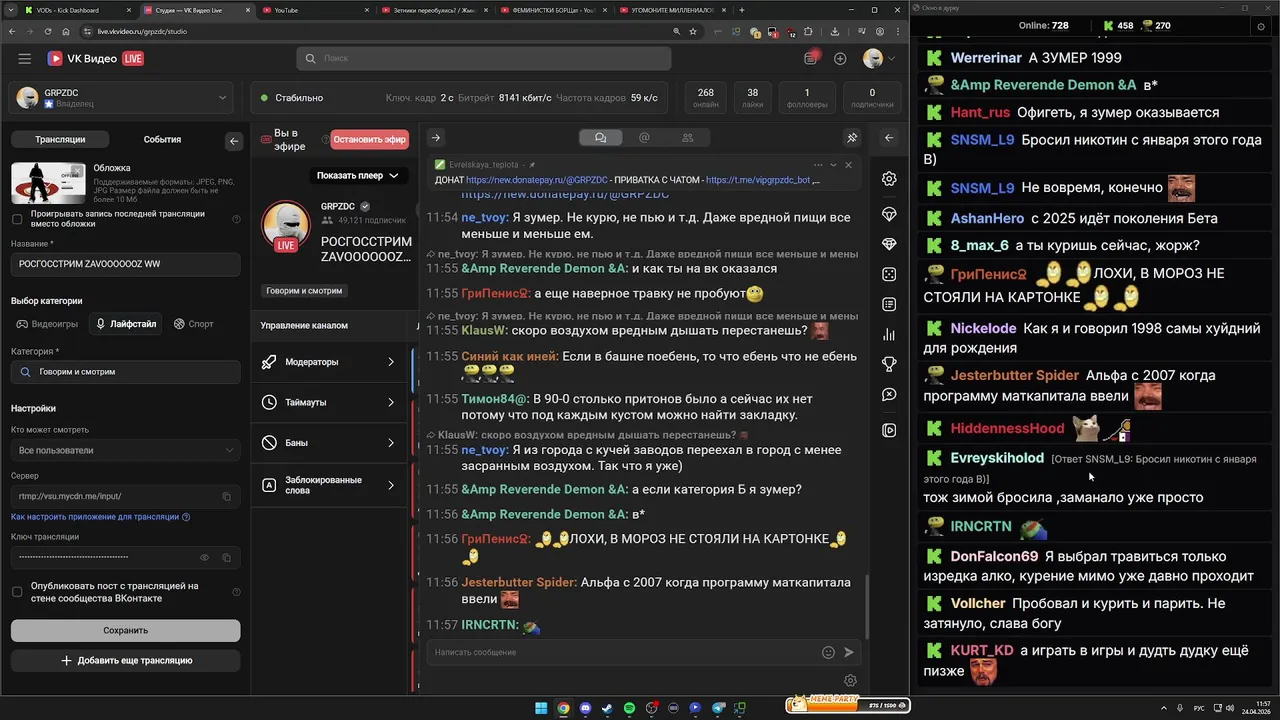Open the emoji picker in chat input
The height and width of the screenshot is (720, 1280).
coord(828,652)
